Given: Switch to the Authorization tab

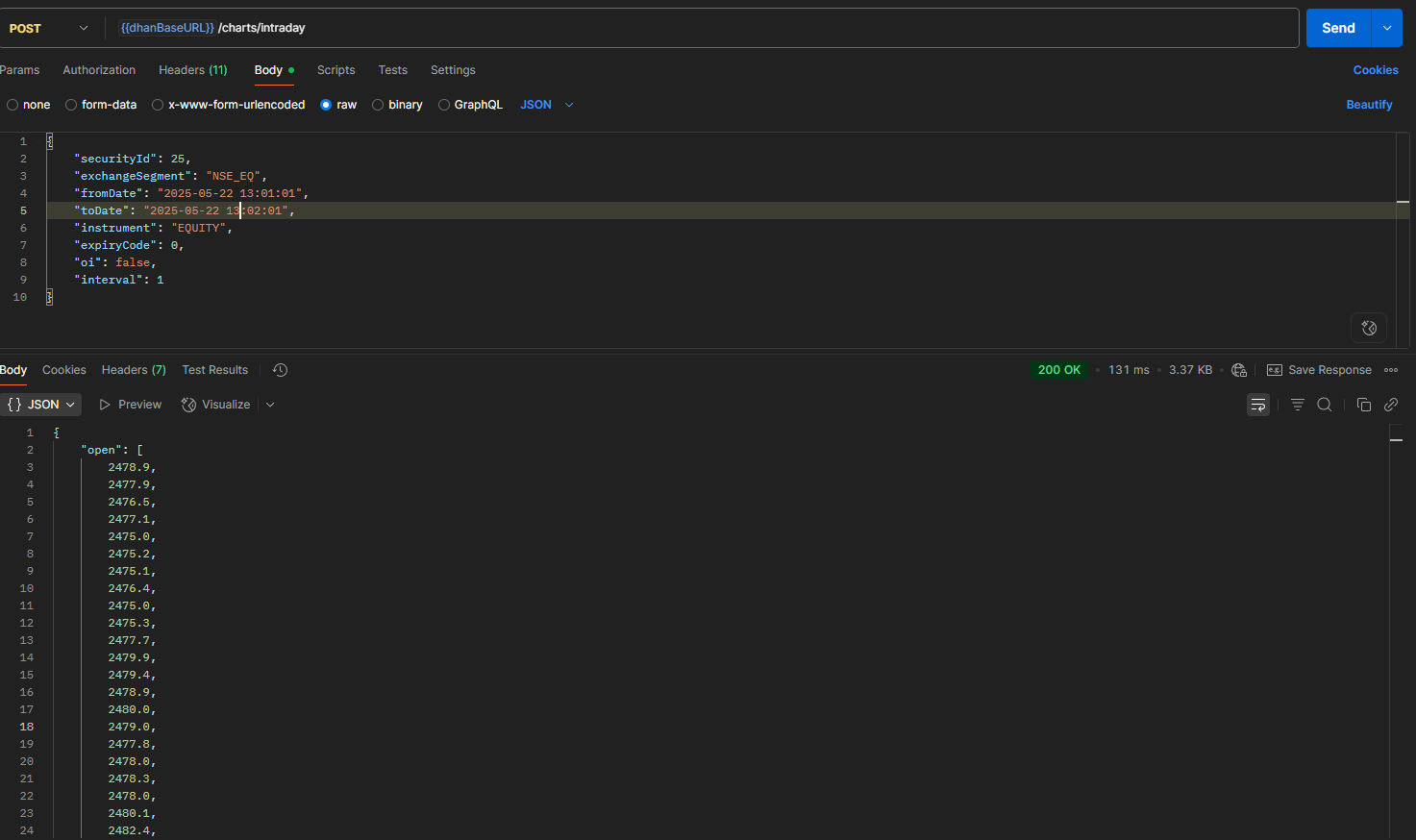Looking at the screenshot, I should click(x=99, y=70).
